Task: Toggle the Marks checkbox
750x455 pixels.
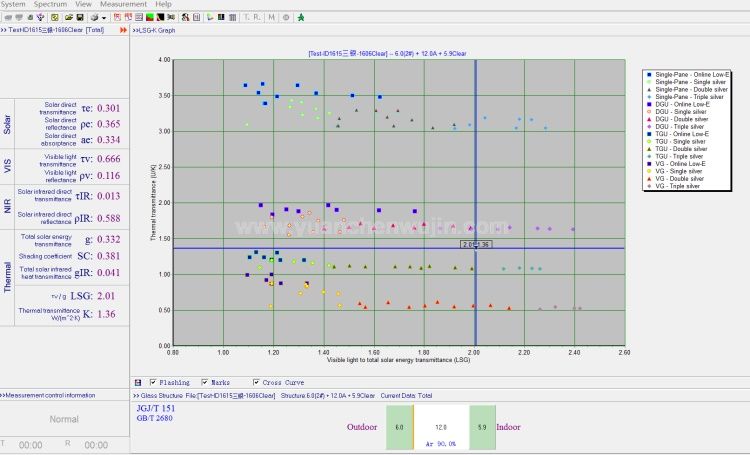Action: (x=205, y=382)
